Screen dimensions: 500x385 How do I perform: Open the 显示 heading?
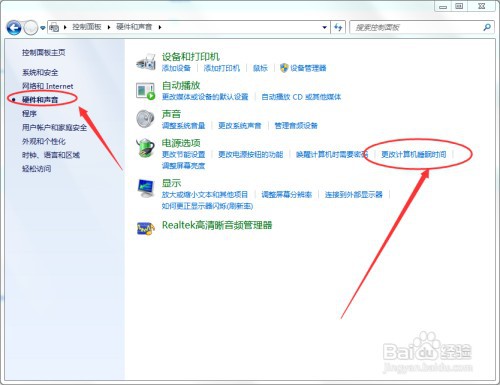171,183
